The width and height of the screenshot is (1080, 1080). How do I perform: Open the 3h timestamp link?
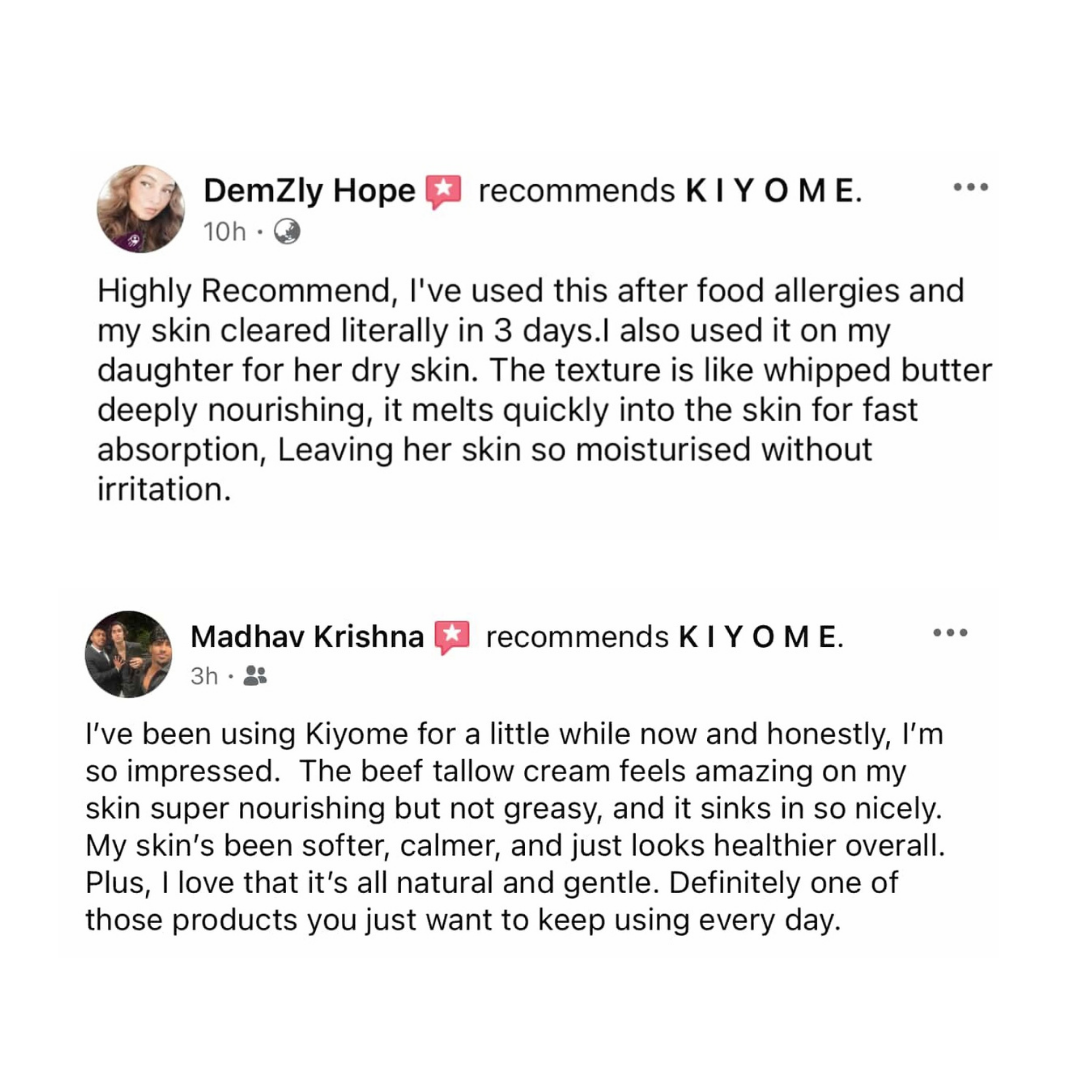[205, 676]
